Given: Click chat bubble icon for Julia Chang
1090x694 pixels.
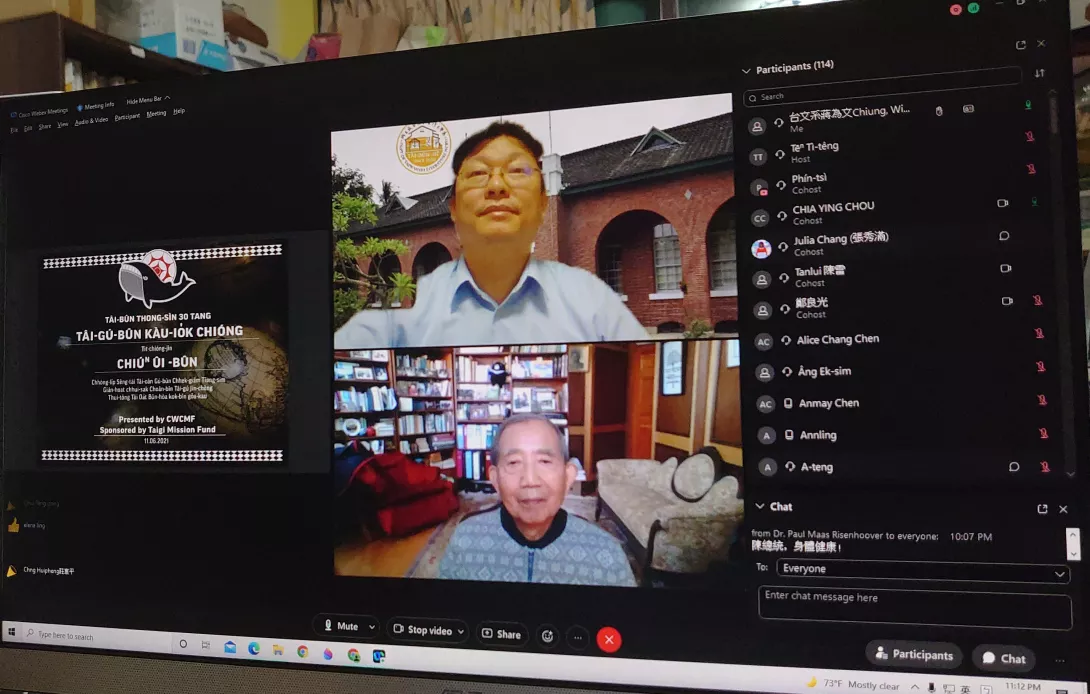Looking at the screenshot, I should click(x=1004, y=236).
